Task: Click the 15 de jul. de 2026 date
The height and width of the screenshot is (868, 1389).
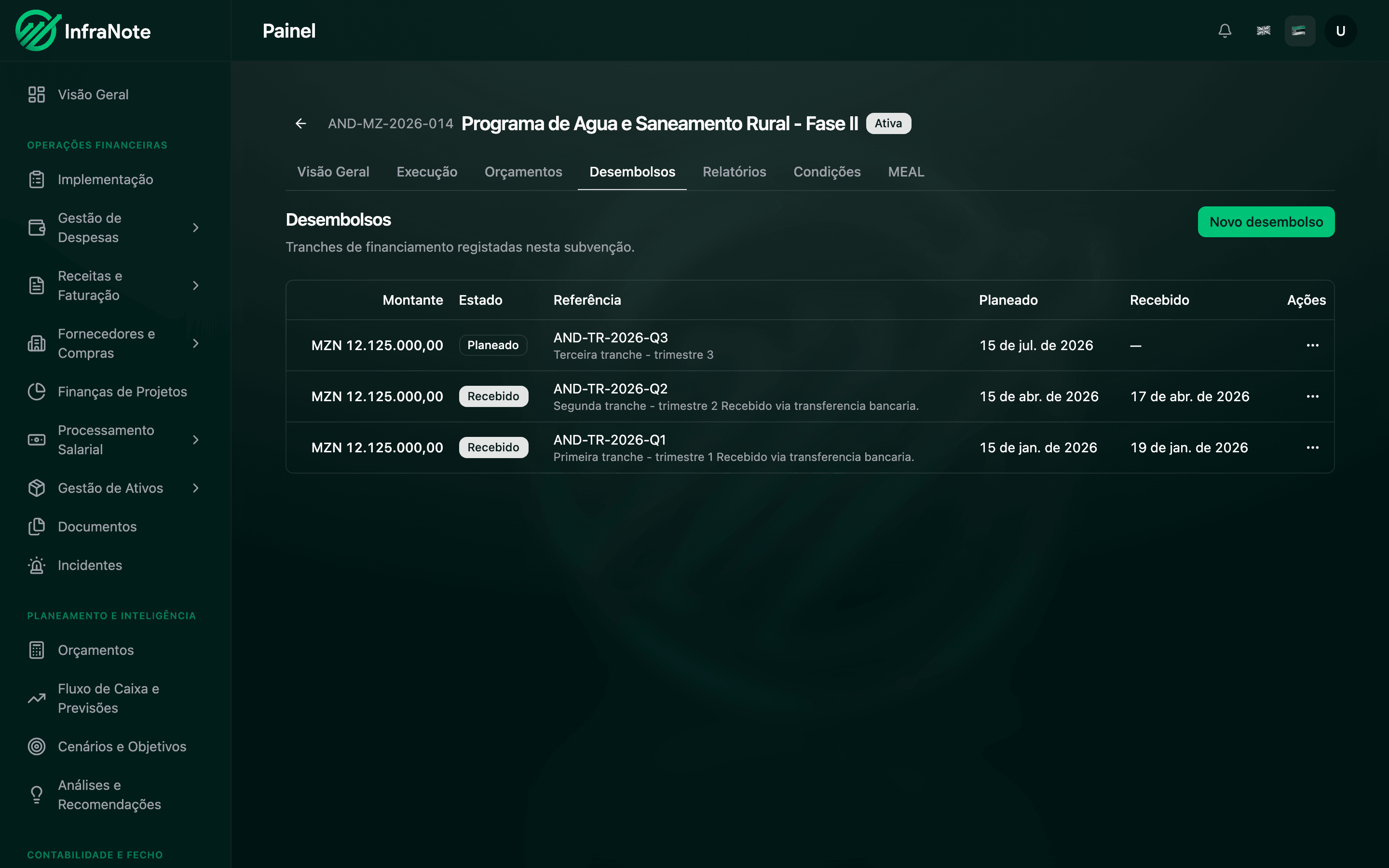Action: click(1036, 345)
